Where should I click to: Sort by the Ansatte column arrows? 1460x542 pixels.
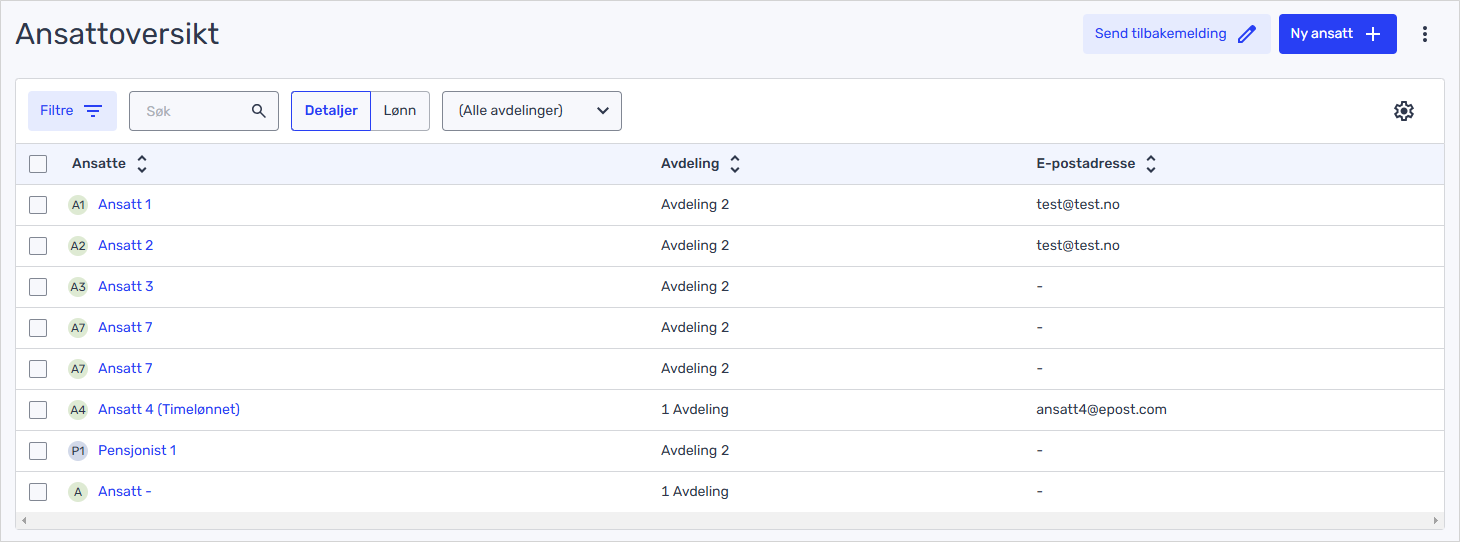[142, 164]
